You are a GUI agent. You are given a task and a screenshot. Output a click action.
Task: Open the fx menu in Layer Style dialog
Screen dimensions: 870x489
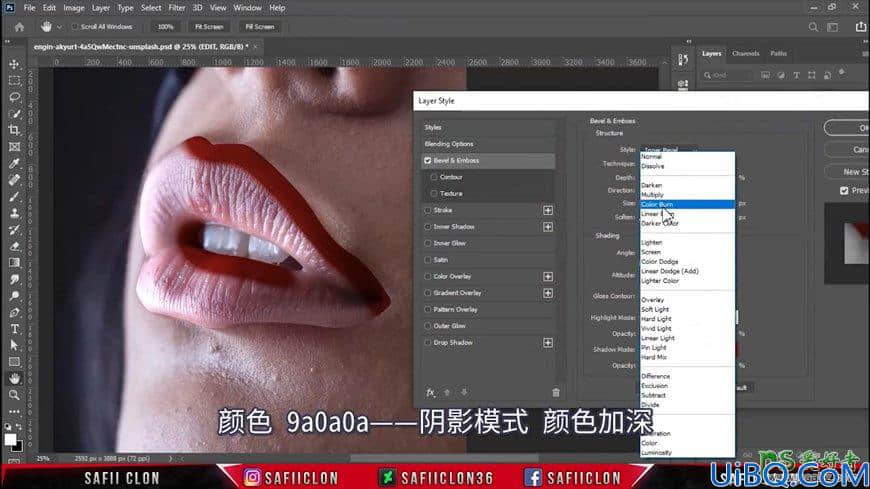point(430,392)
